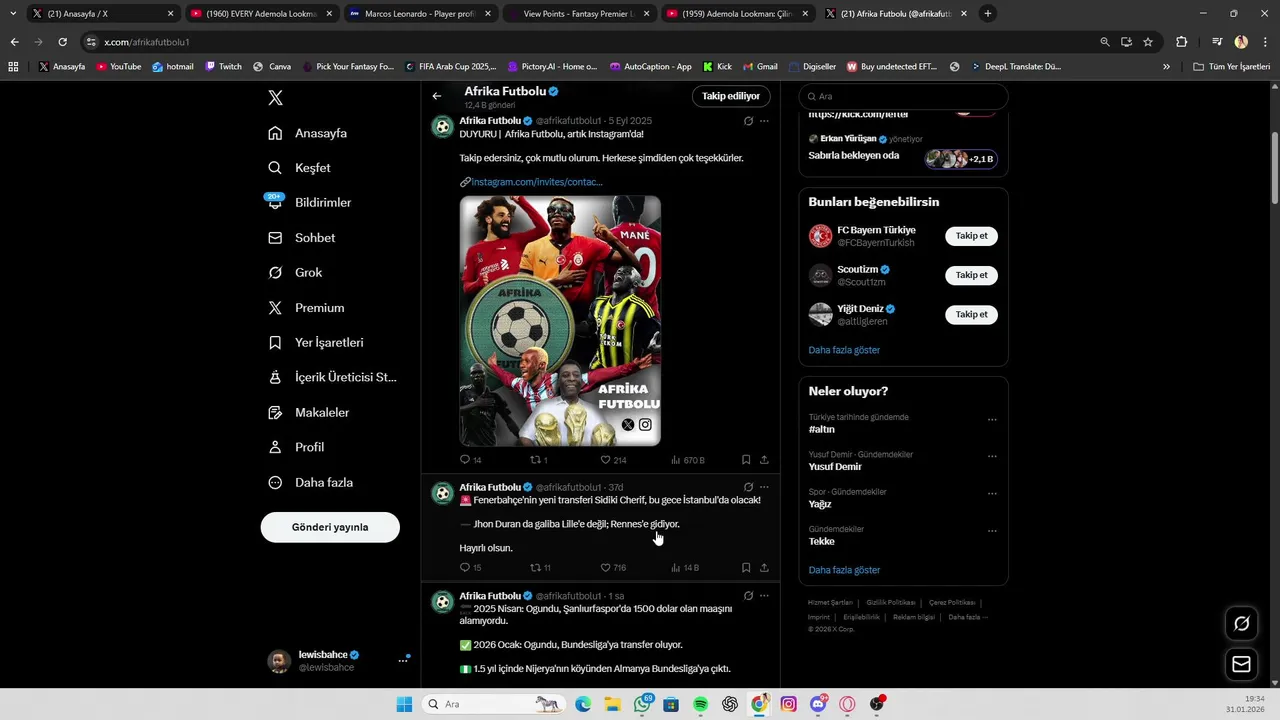Bookmark Sidiki Cherif transfer post
1280x720 pixels.
click(x=746, y=567)
